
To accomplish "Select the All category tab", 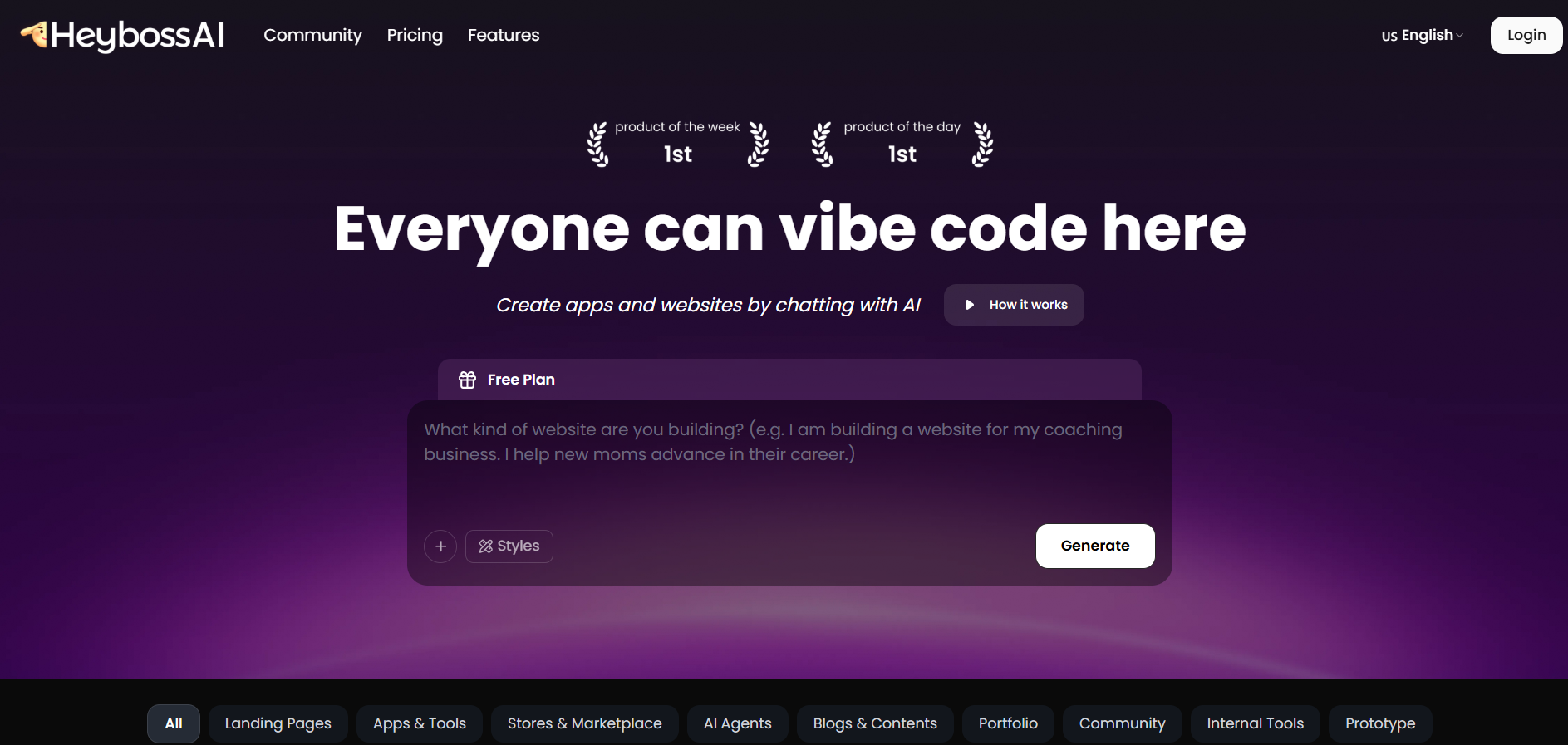I will click(174, 723).
